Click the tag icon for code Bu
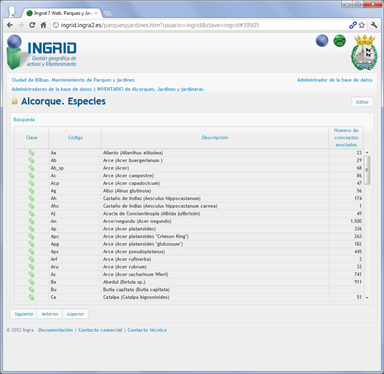This screenshot has height=374, width=384. [31, 290]
